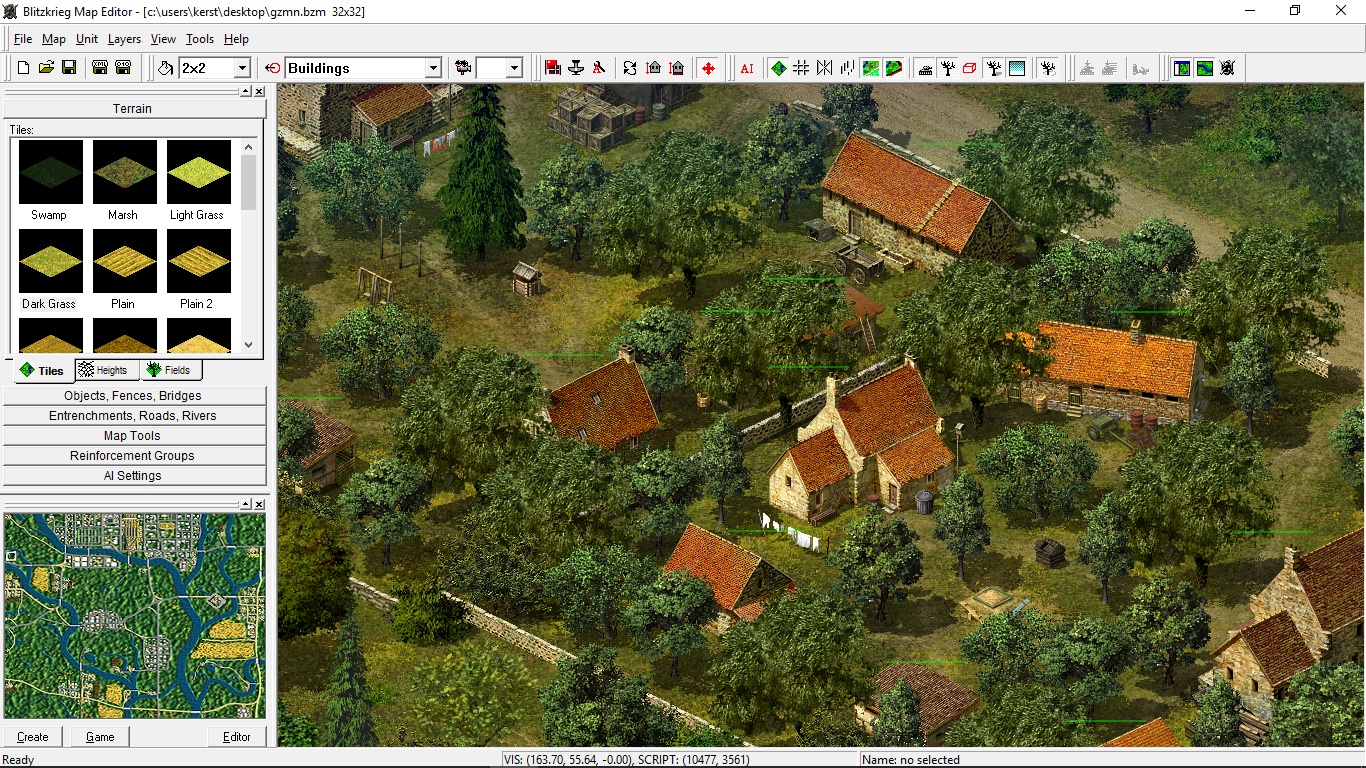This screenshot has height=768, width=1366.
Task: Click the refresh arrows toolbar icon
Action: (x=630, y=68)
